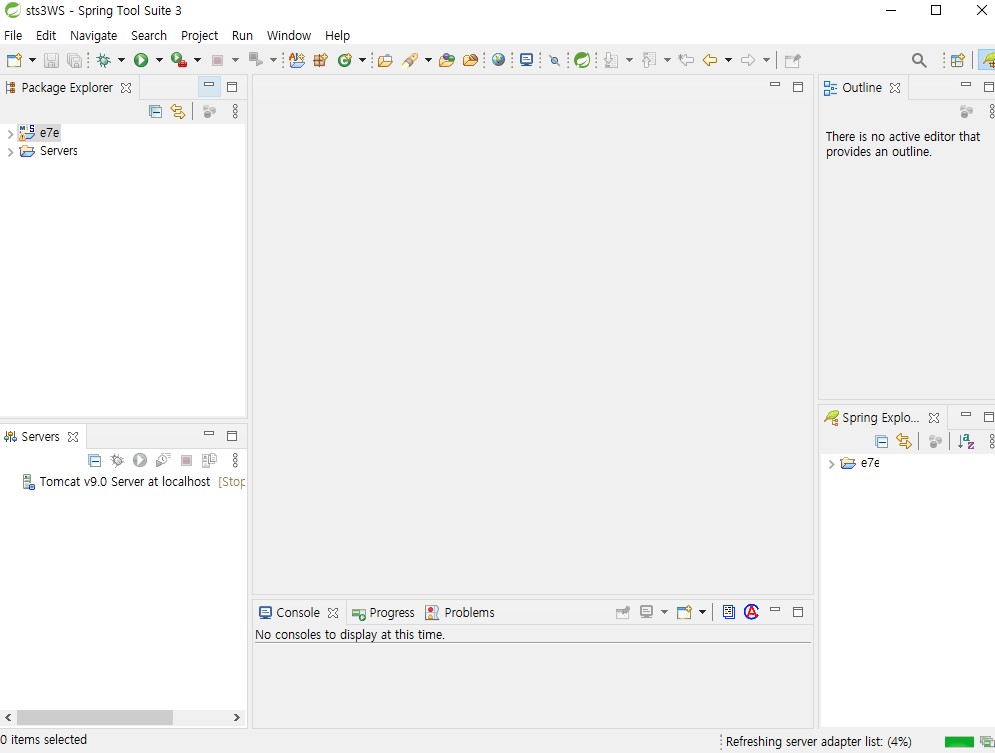Open the Debug dropdown arrow

[121, 60]
